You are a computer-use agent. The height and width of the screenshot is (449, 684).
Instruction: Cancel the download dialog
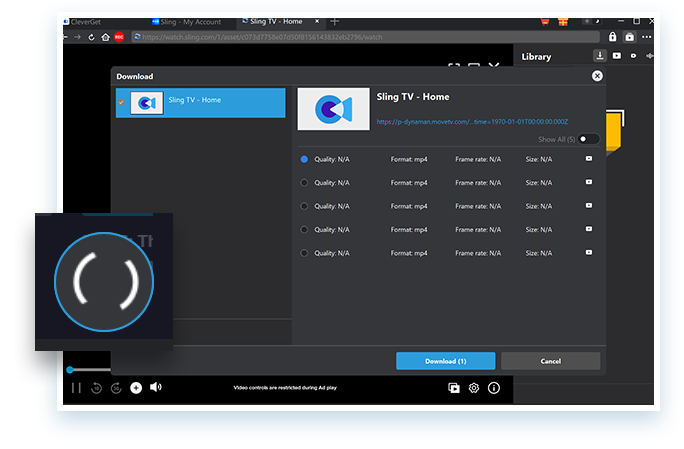pos(551,361)
